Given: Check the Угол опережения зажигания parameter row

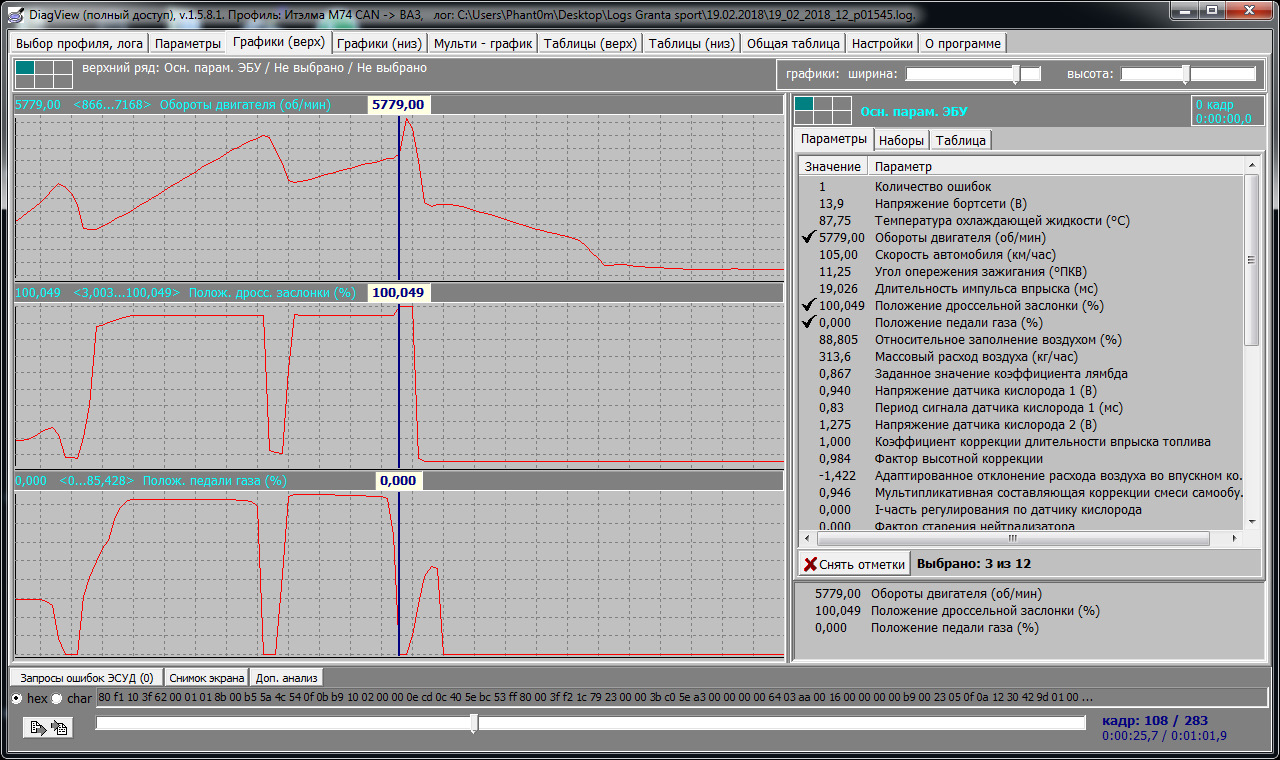Looking at the screenshot, I should pos(1021,272).
